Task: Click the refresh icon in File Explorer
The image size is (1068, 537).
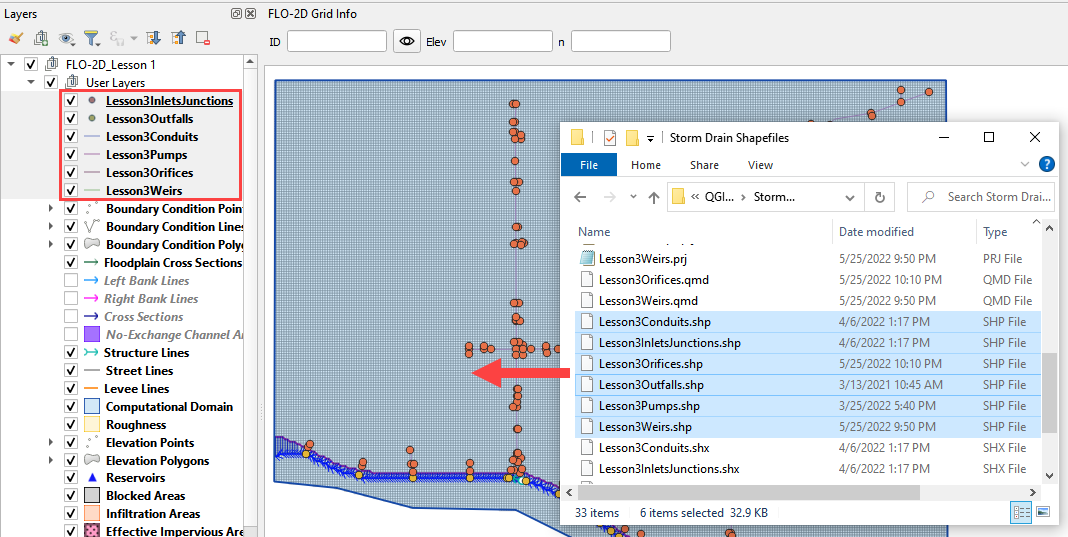Action: [x=879, y=197]
